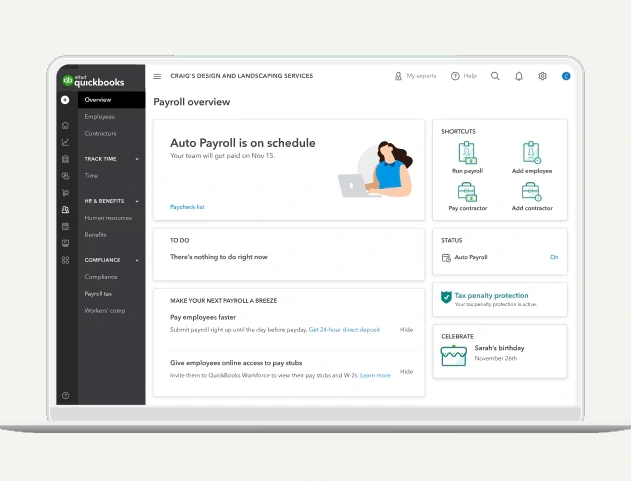Click the Help label in the header
The image size is (631, 481).
click(470, 76)
